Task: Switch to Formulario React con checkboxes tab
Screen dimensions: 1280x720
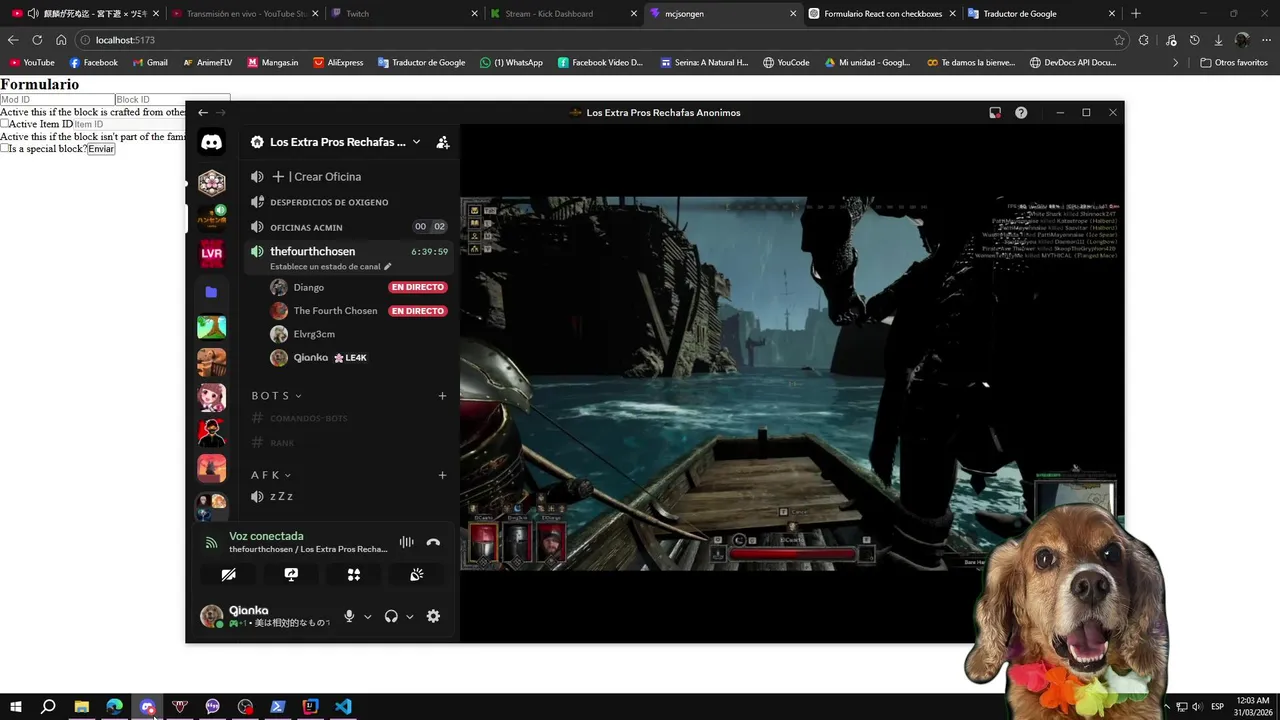Action: point(882,14)
